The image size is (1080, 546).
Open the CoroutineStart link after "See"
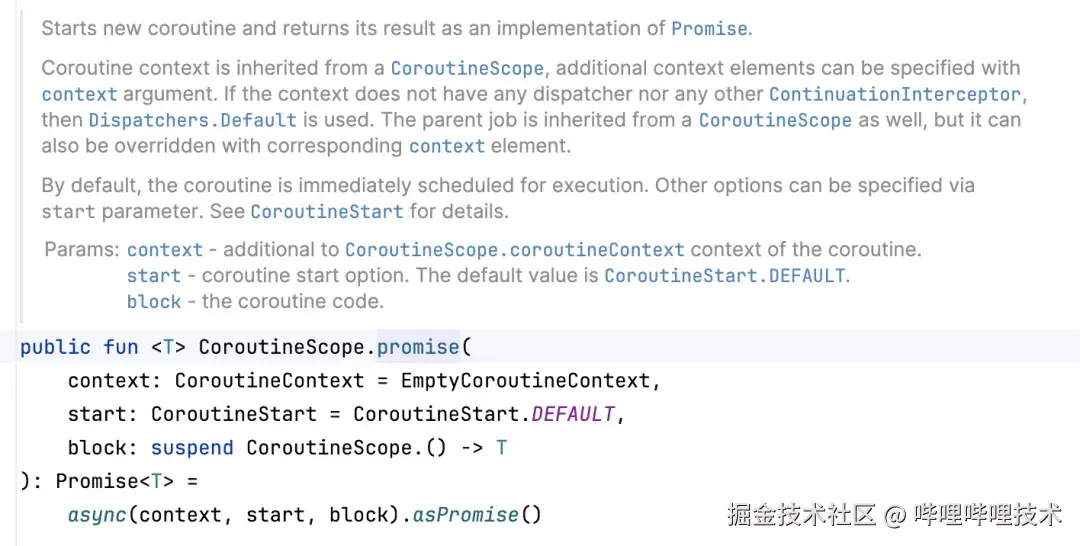327,212
